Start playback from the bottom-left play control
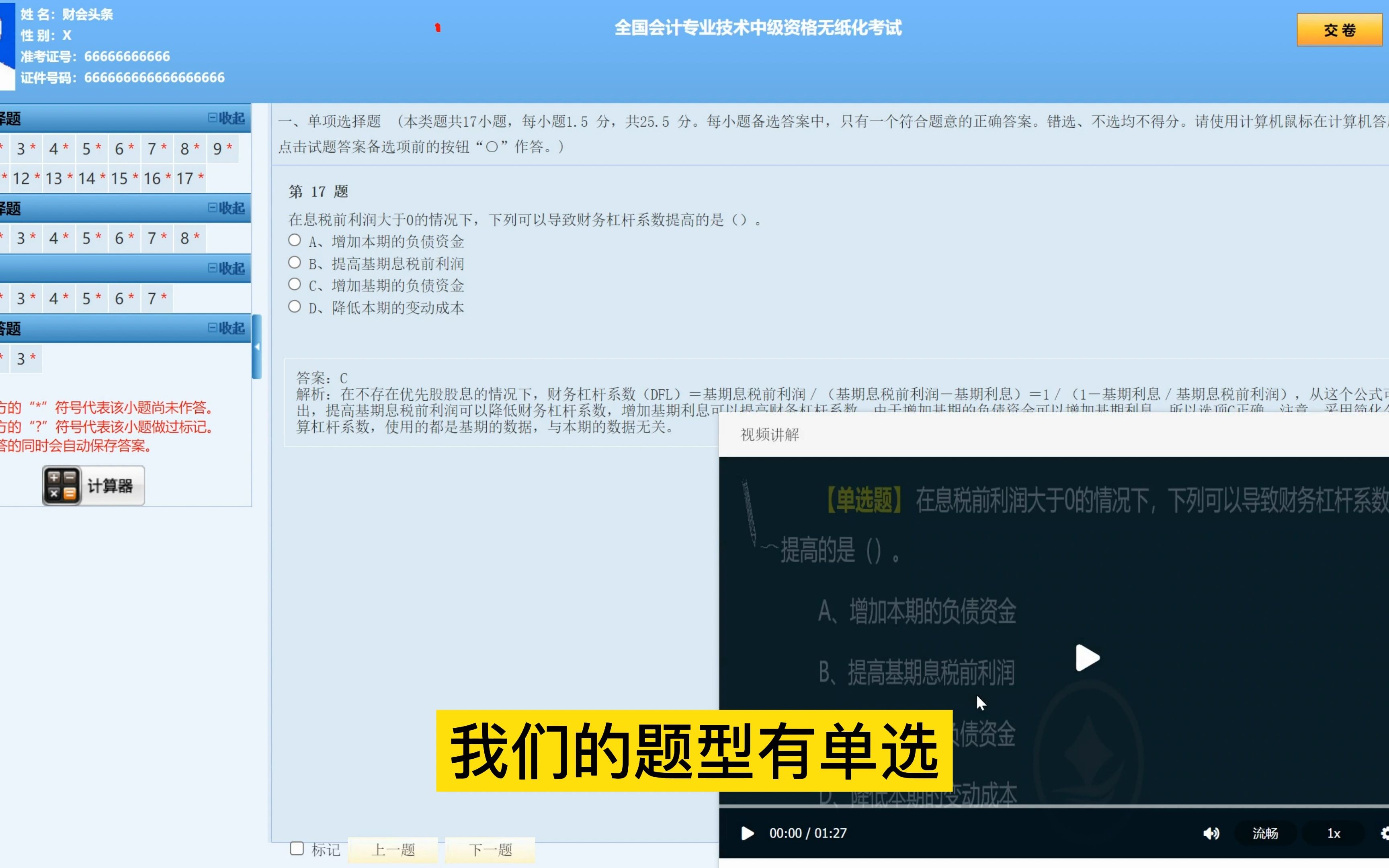The width and height of the screenshot is (1389, 868). [747, 833]
